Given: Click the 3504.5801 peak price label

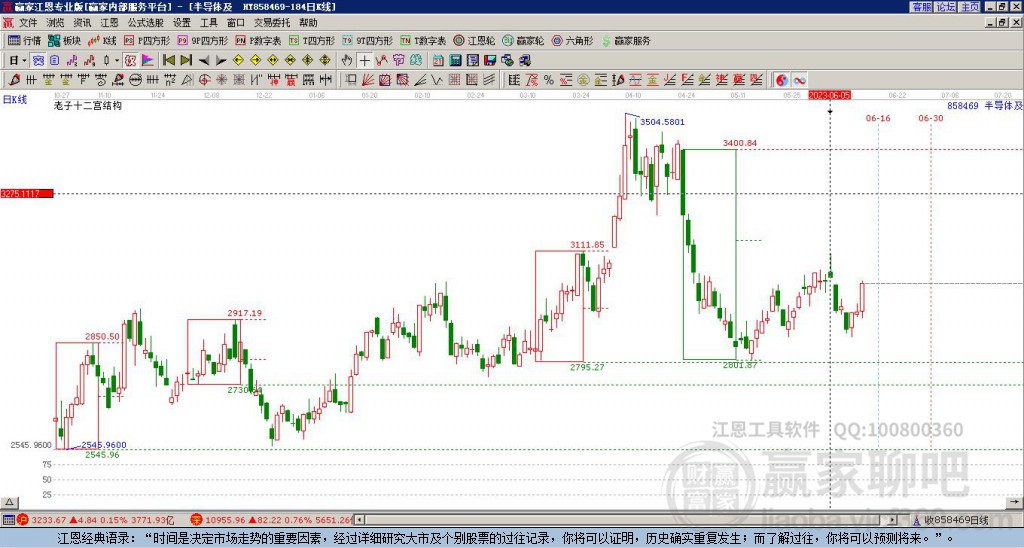Looking at the screenshot, I should click(662, 122).
